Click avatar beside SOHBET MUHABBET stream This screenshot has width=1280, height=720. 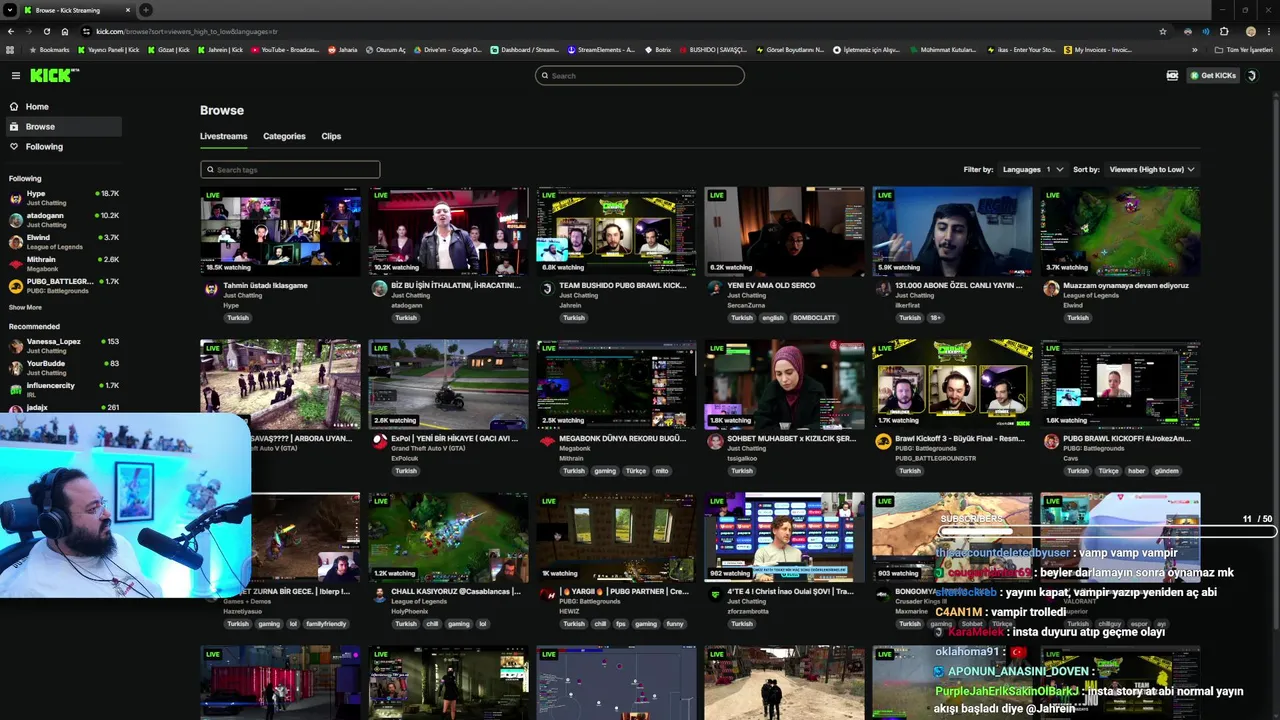pos(715,442)
